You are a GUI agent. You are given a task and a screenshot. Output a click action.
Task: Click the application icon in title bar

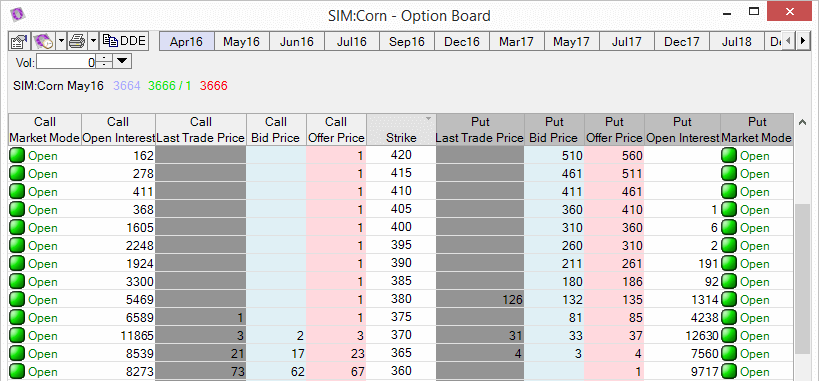pyautogui.click(x=18, y=13)
